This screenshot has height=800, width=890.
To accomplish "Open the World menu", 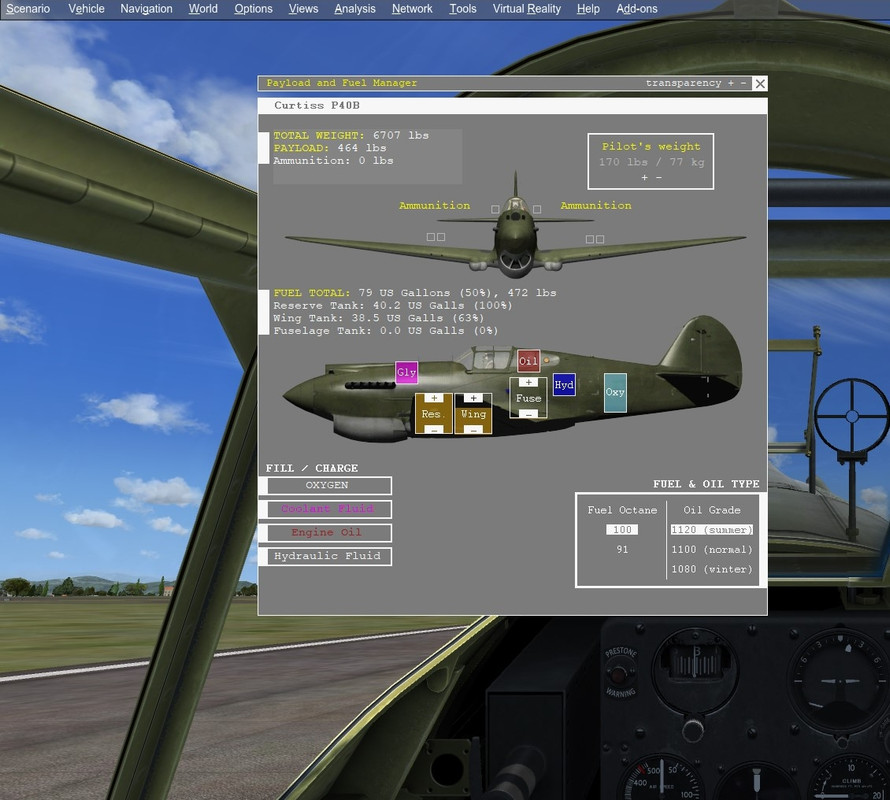I will [x=203, y=9].
